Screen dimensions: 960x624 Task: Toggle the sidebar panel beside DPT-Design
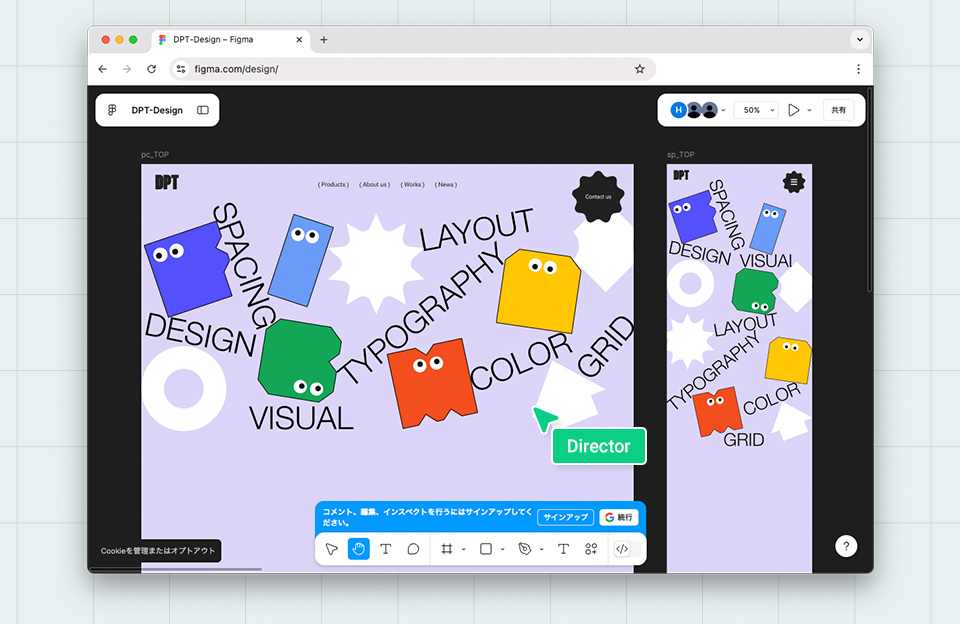click(x=203, y=110)
